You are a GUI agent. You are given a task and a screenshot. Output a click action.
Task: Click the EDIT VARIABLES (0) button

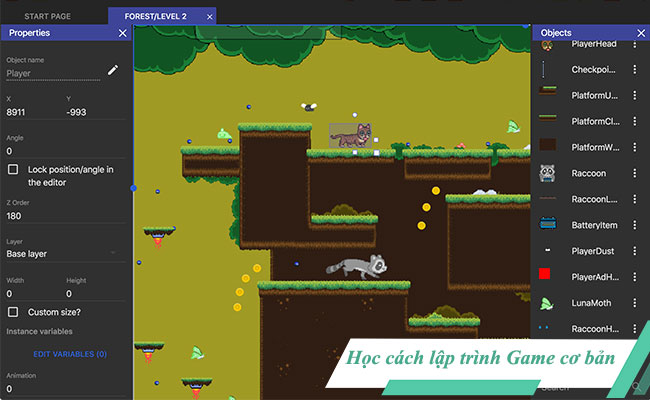coord(70,354)
